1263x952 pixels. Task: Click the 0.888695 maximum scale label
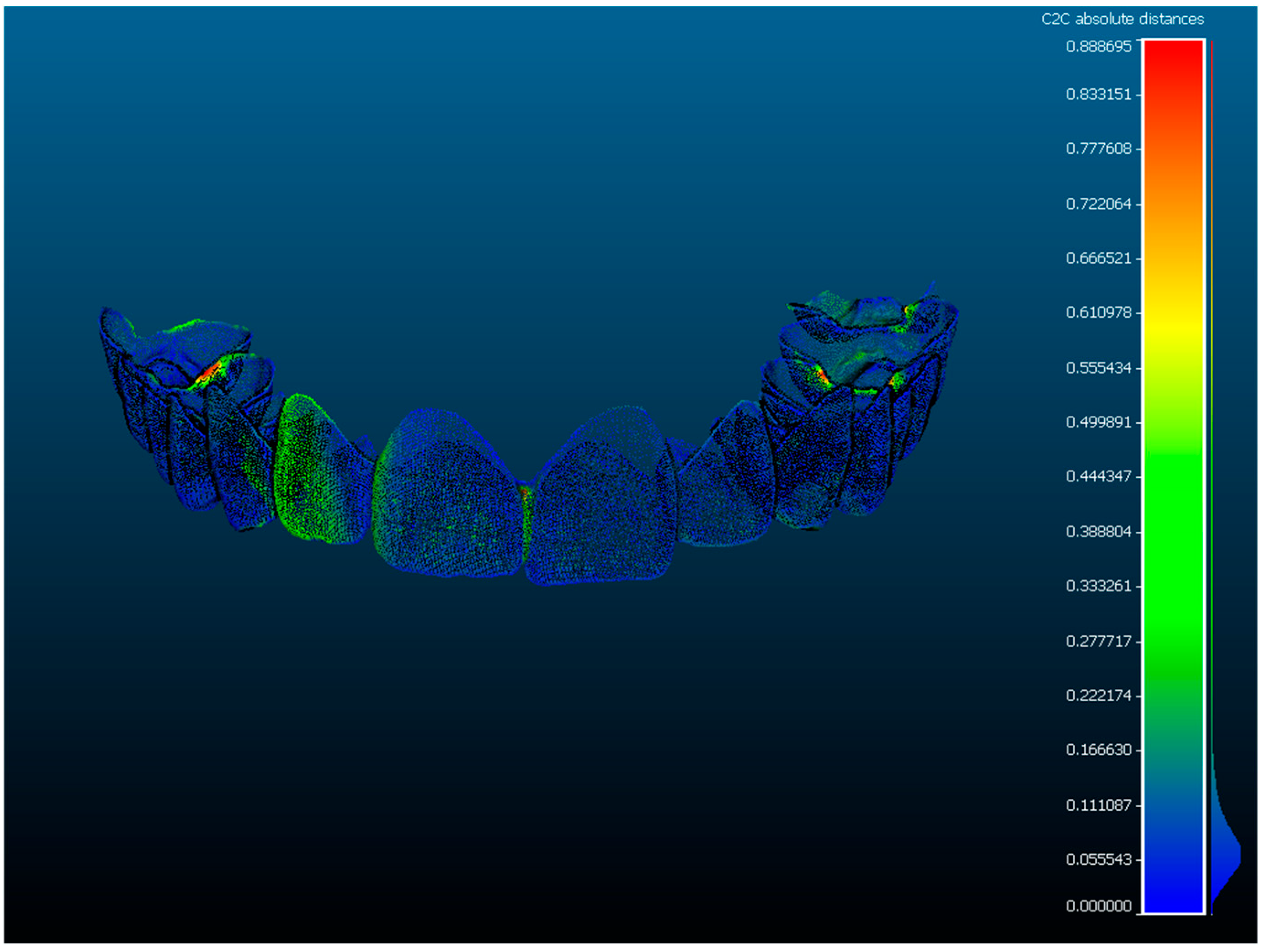pyautogui.click(x=1098, y=46)
